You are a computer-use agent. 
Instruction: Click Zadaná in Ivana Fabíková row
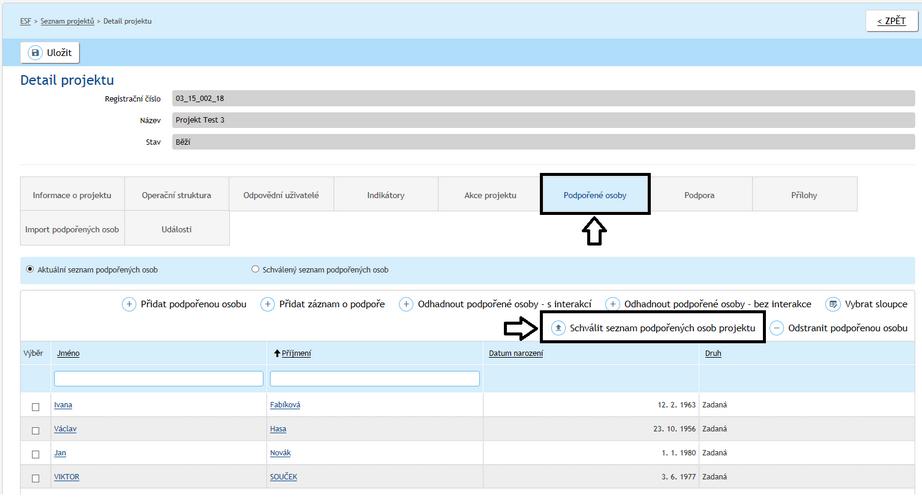pos(714,405)
